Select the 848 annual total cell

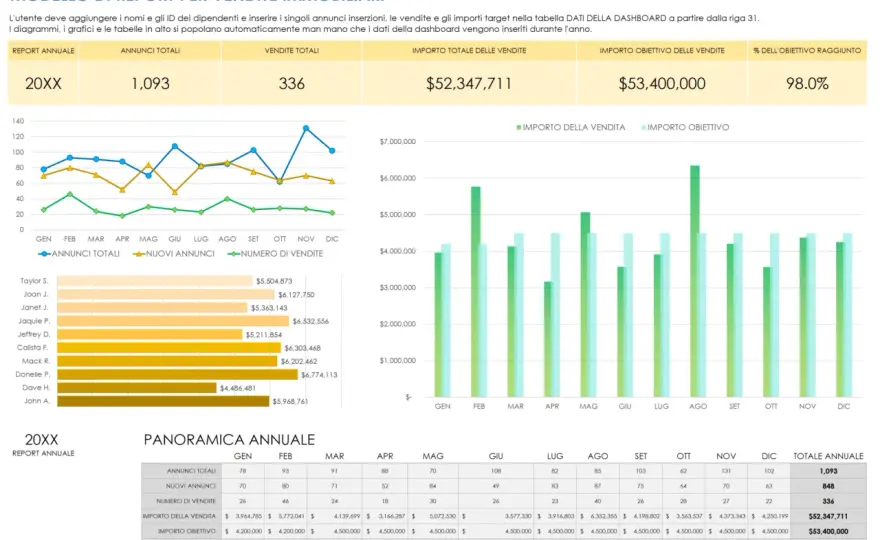[828, 486]
